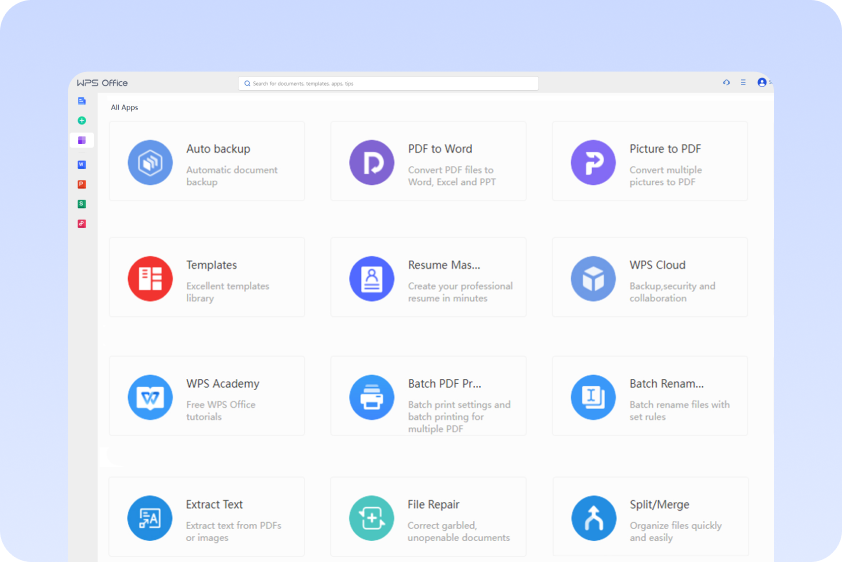Click the WPS Cloud title
The image size is (842, 562).
click(x=657, y=265)
